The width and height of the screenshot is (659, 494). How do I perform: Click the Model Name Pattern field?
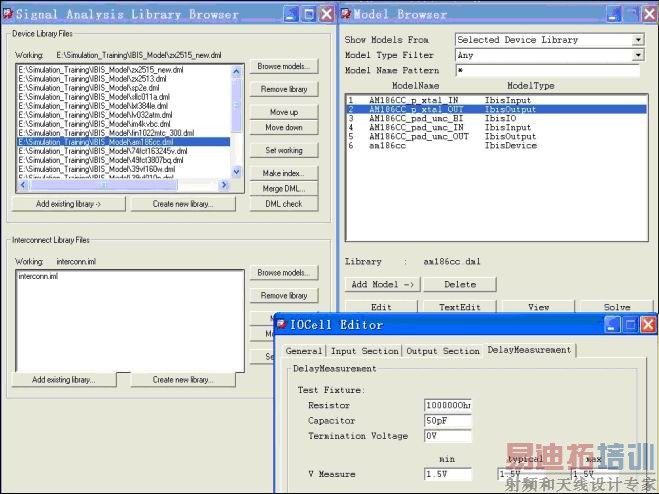pos(548,70)
